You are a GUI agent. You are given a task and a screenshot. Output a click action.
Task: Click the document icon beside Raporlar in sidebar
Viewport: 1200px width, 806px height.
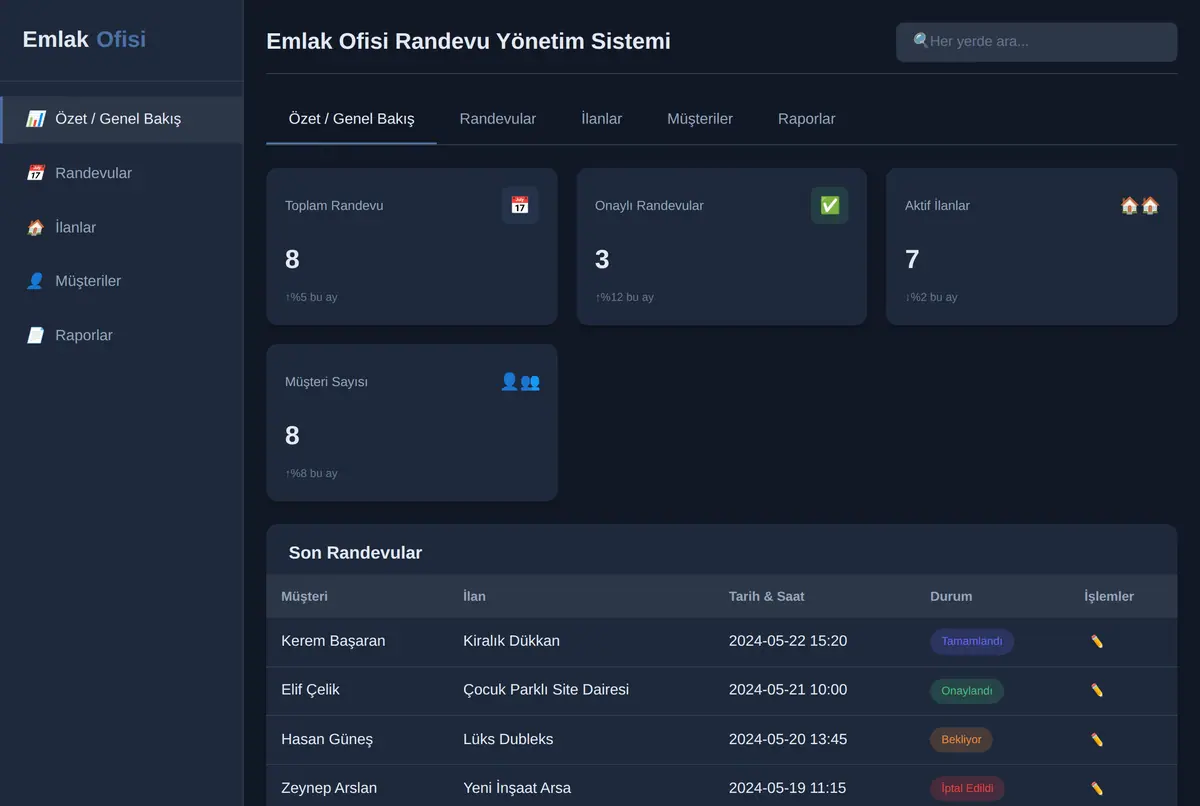point(35,335)
